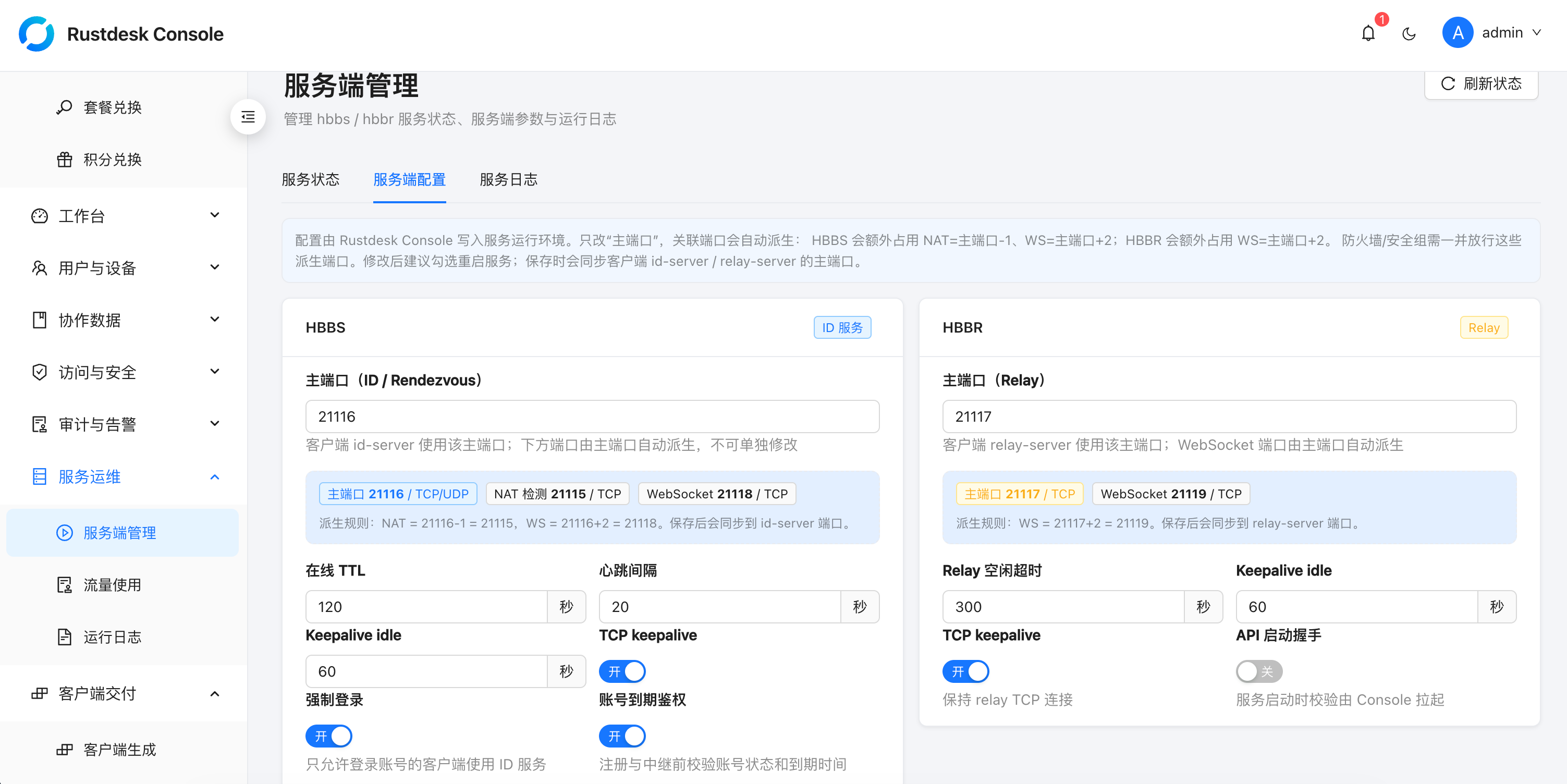1567x784 pixels.
Task: Collapse the sidebar with the fold icon
Action: (x=248, y=117)
